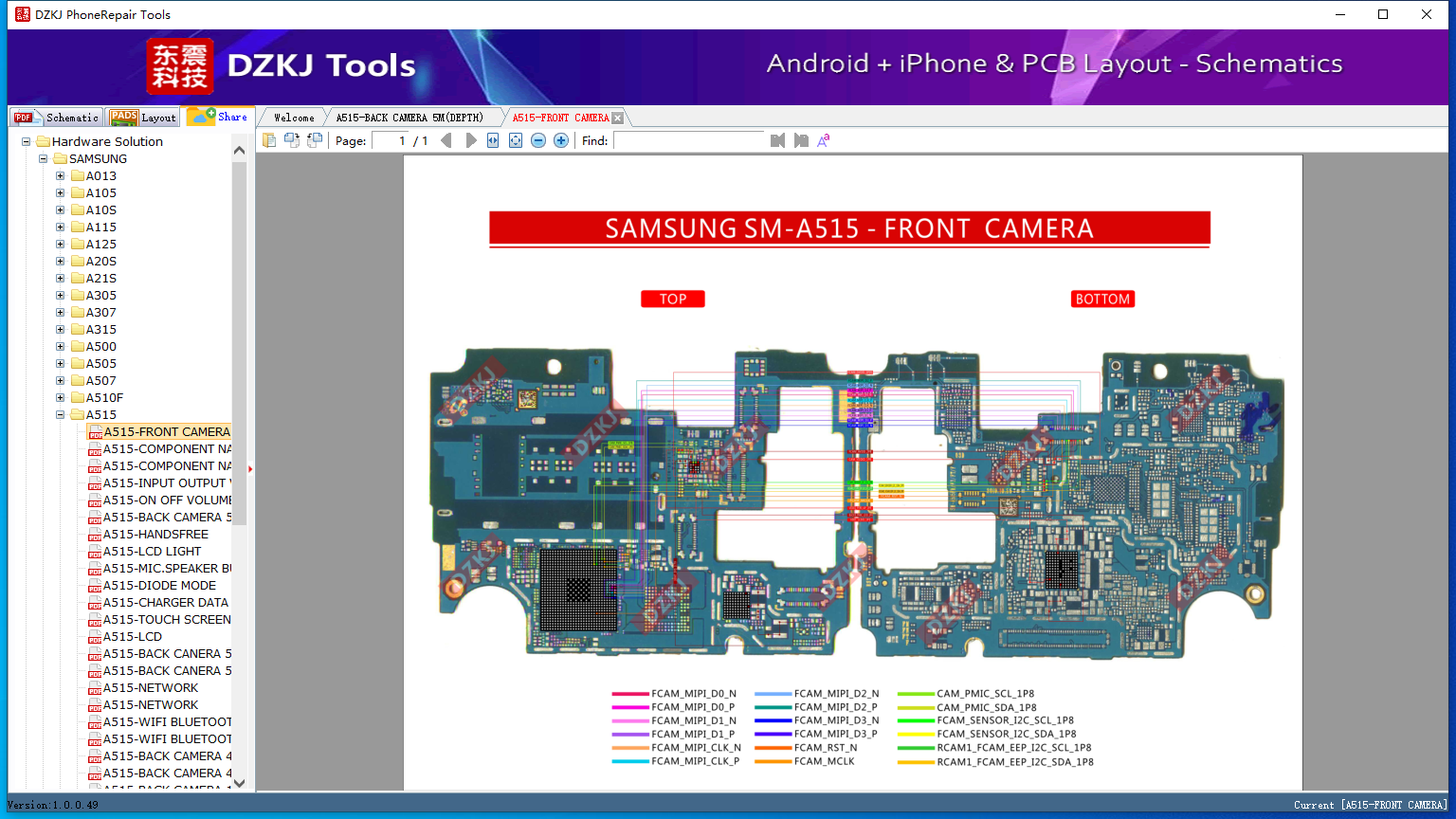Click the PDF icon beside A515-HANDSFREE
This screenshot has height=819, width=1456.
(x=95, y=535)
